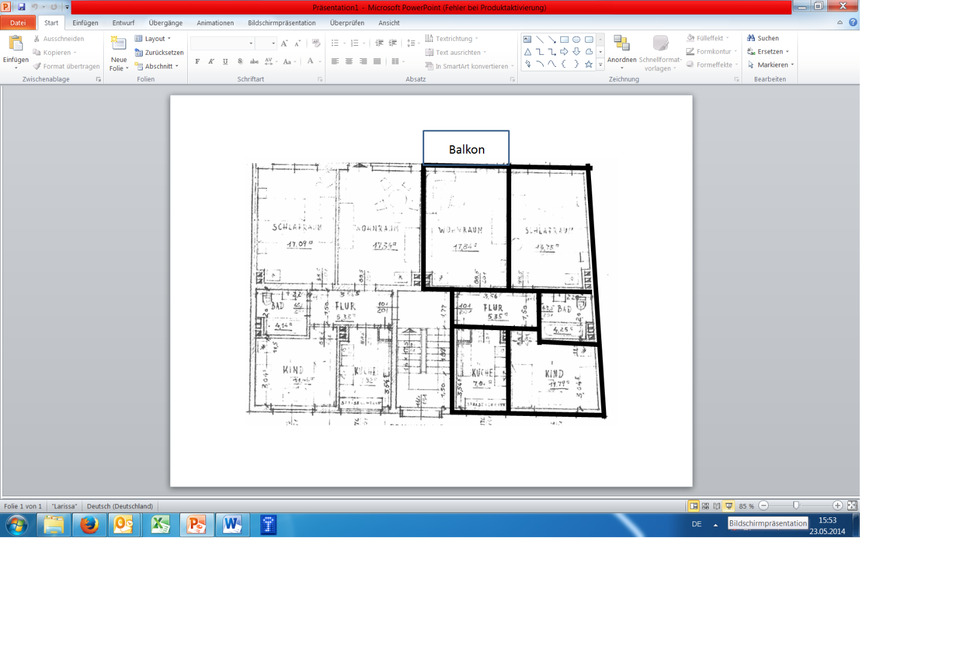
Task: Toggle bold text formatting
Action: point(197,62)
